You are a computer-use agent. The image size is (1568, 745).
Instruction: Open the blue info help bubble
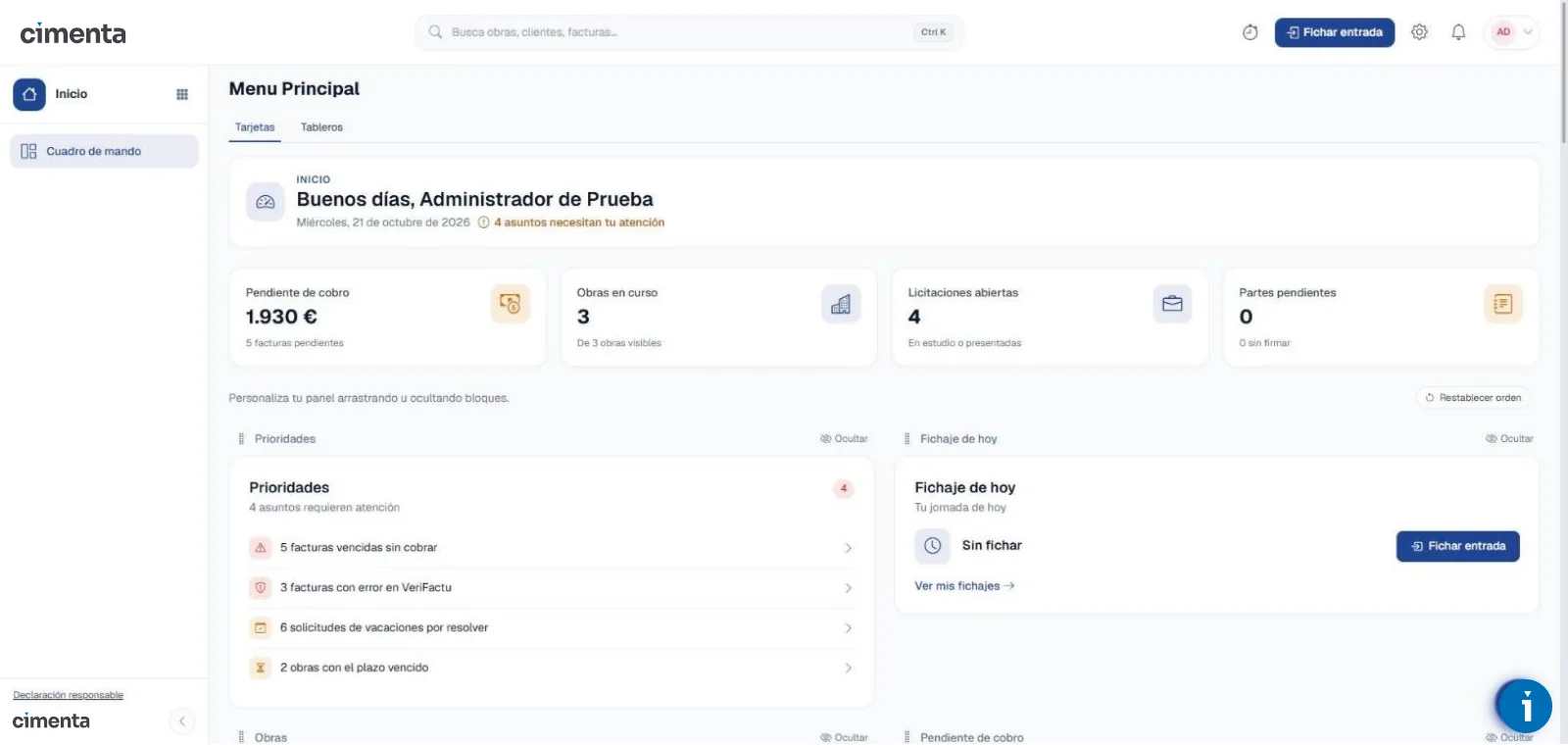[1524, 706]
